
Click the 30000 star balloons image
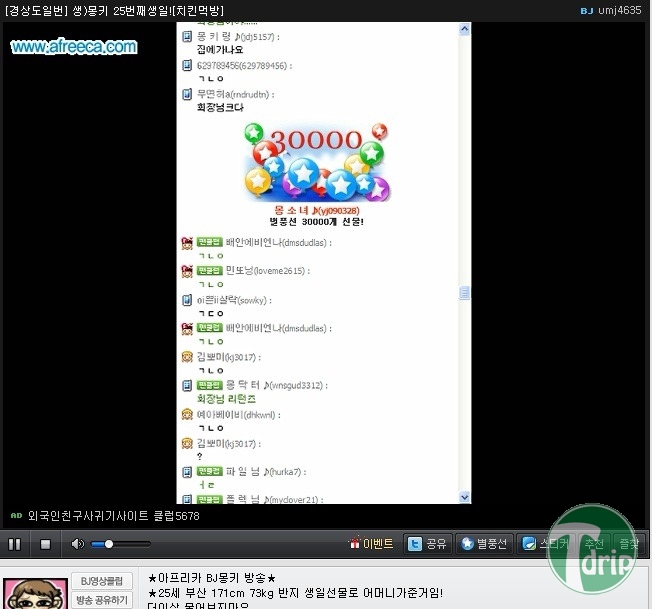317,162
